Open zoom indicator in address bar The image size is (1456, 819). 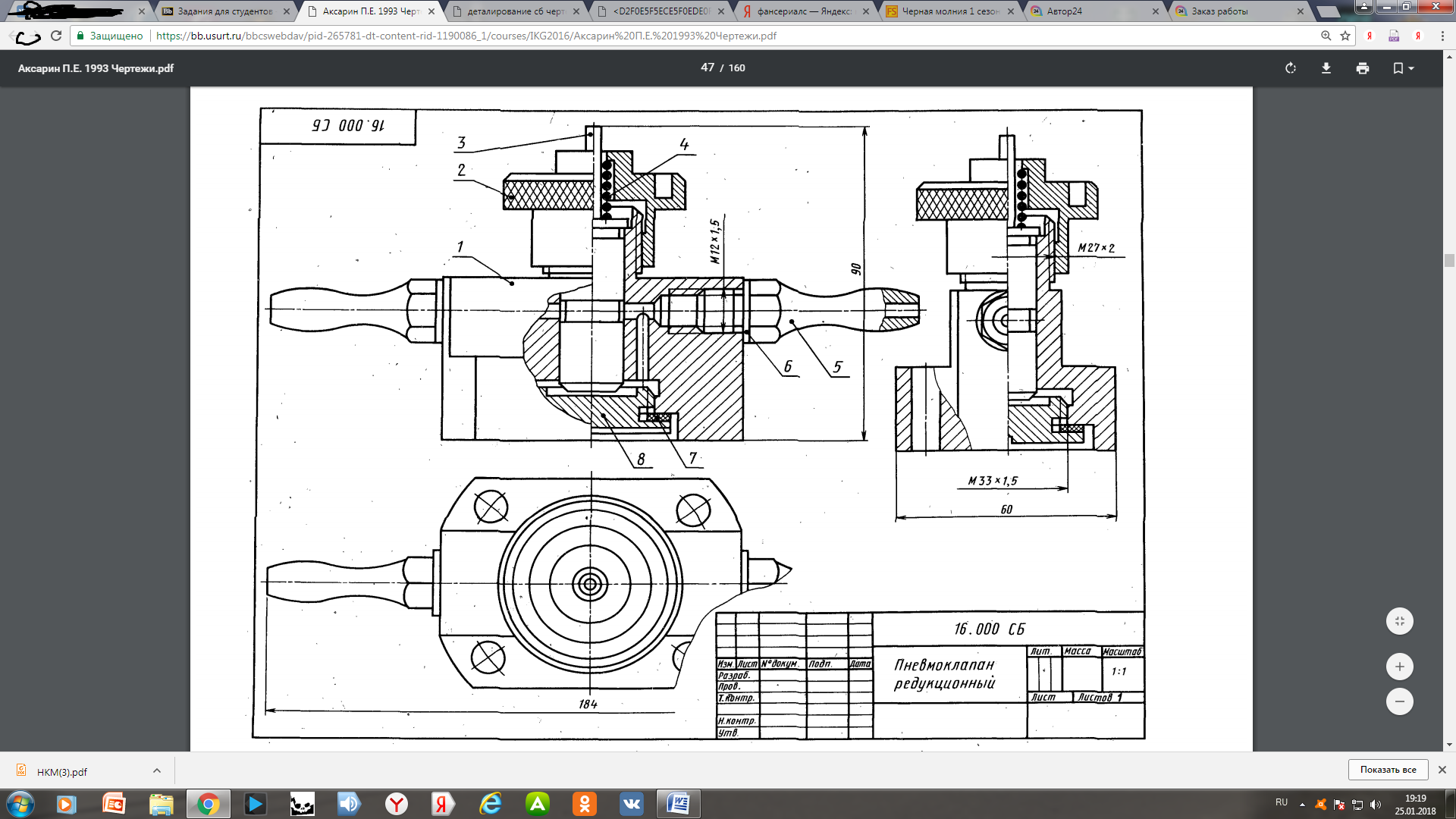tap(1326, 36)
